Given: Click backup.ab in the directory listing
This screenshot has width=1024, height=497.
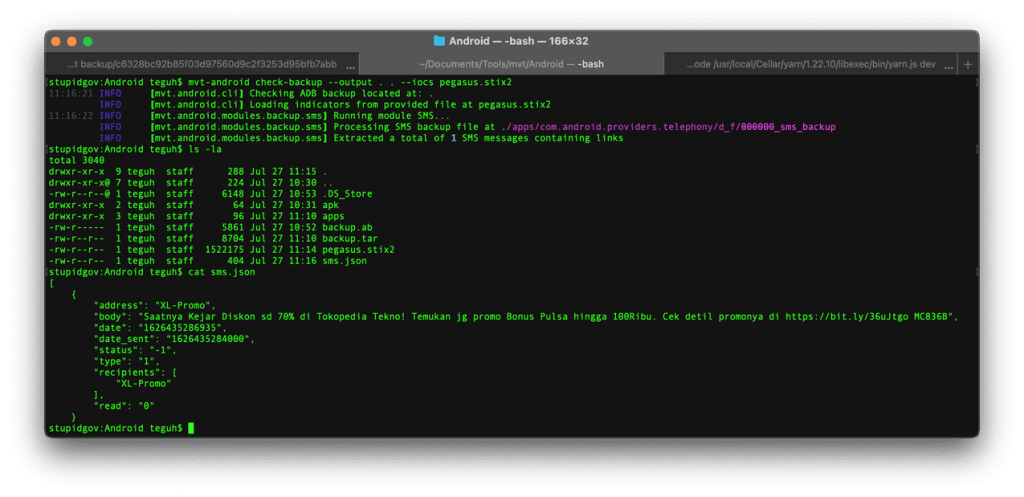Looking at the screenshot, I should coord(347,227).
